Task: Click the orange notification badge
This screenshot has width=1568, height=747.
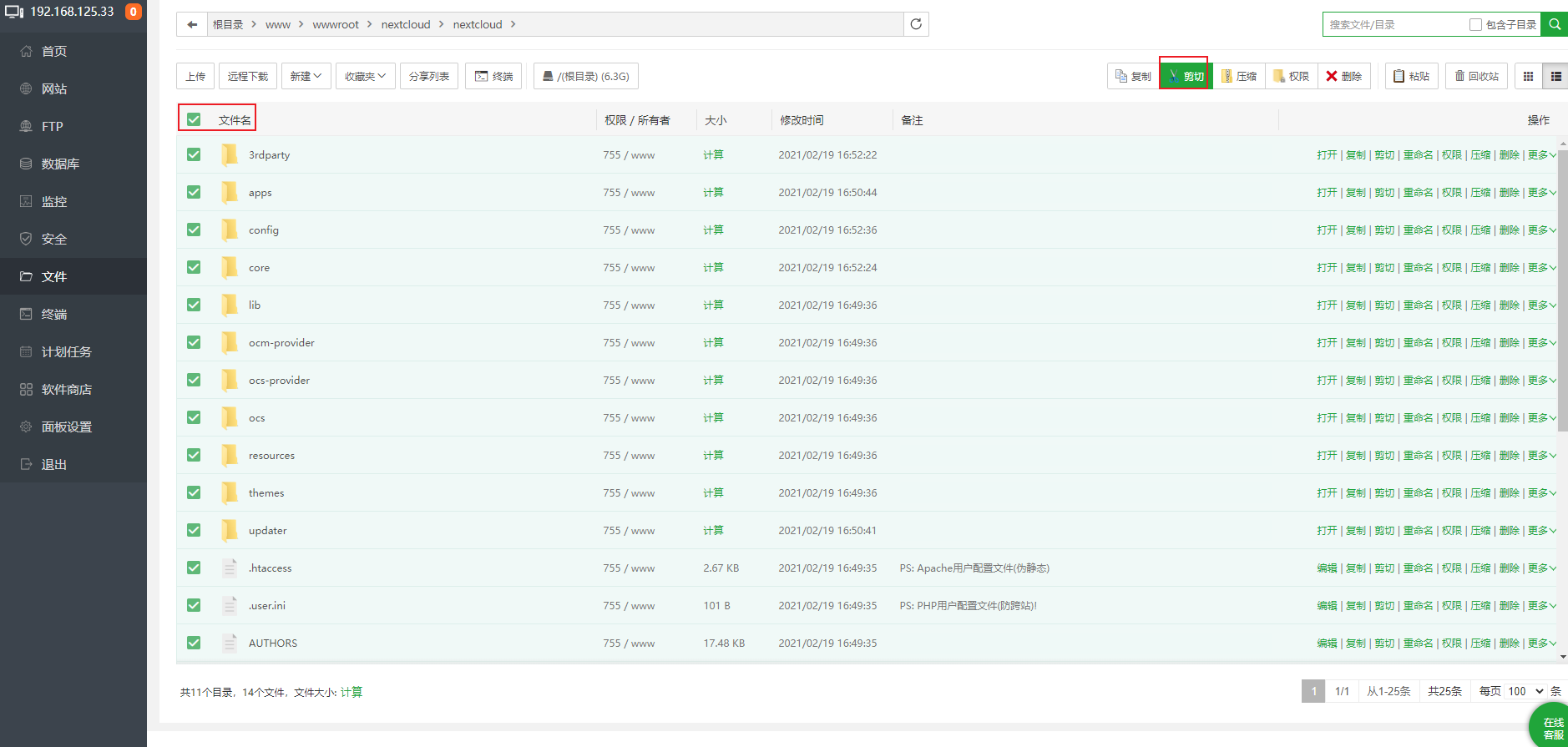Action: (133, 12)
